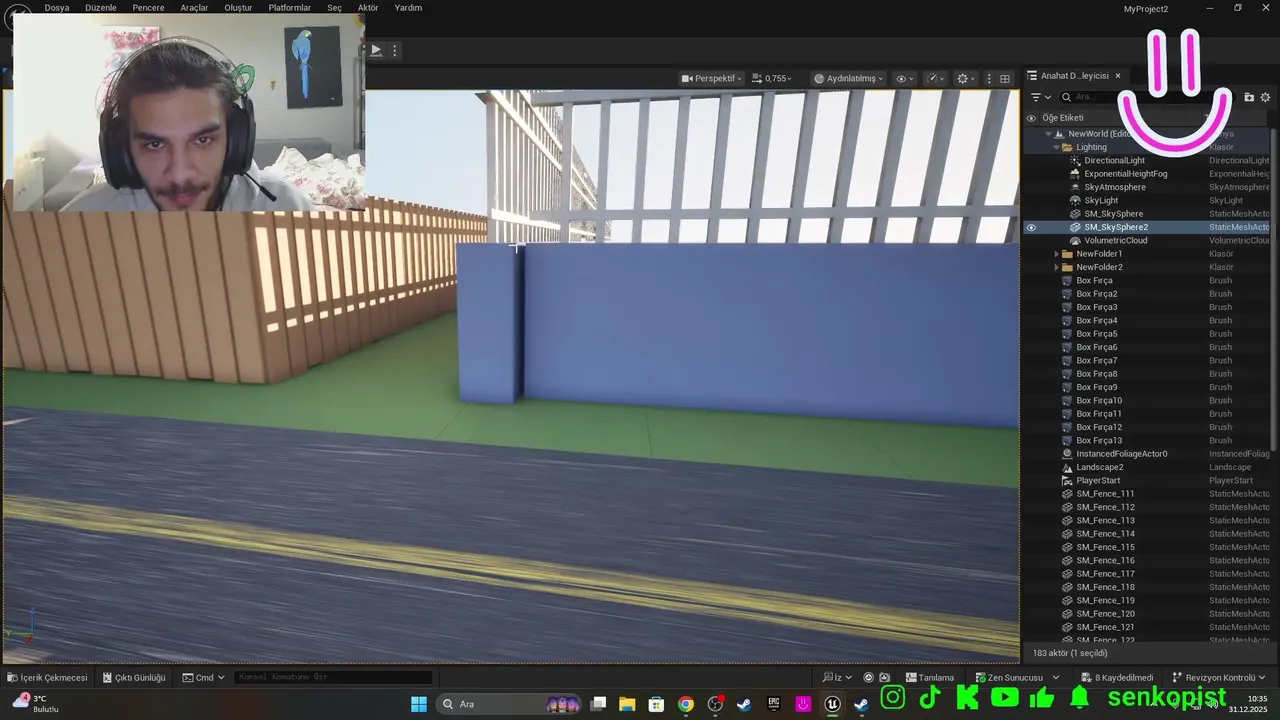The image size is (1280, 720).
Task: Click the 8 Kaydedilmedi unsaved indicator
Action: (1116, 677)
